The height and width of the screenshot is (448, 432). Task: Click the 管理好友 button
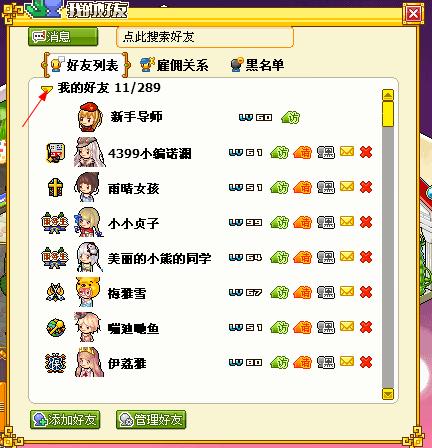(x=151, y=419)
